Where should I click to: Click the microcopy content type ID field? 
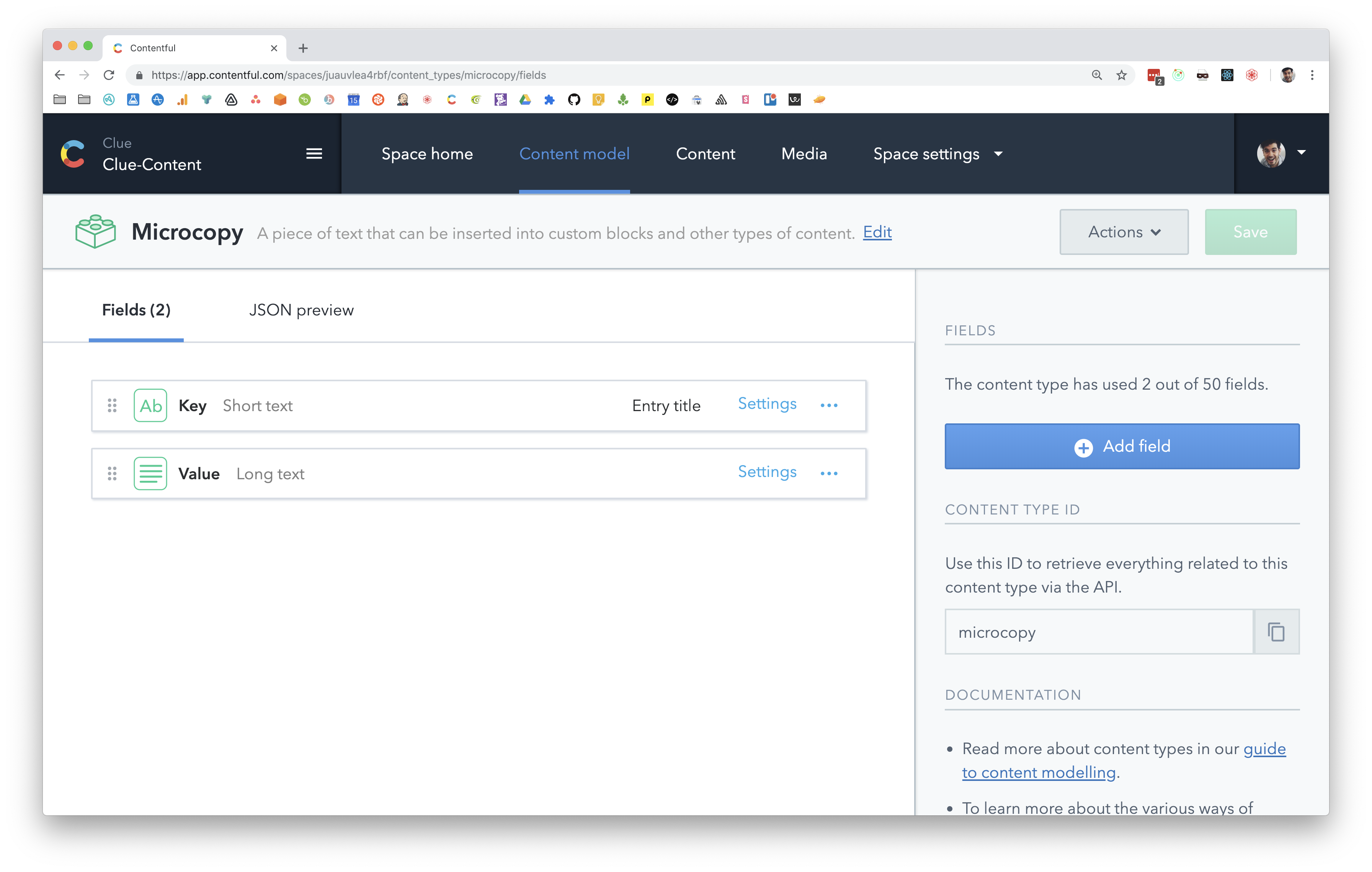click(1099, 632)
